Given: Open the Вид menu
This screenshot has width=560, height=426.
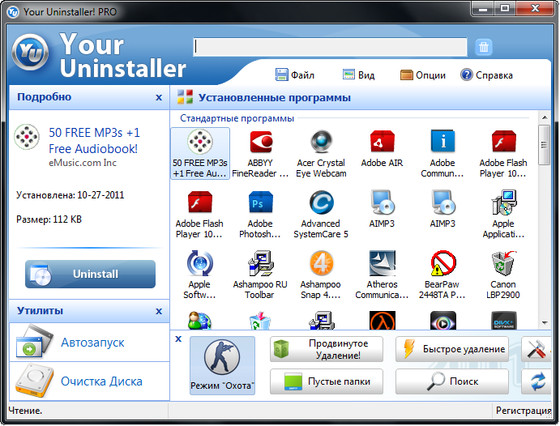Looking at the screenshot, I should pyautogui.click(x=359, y=75).
